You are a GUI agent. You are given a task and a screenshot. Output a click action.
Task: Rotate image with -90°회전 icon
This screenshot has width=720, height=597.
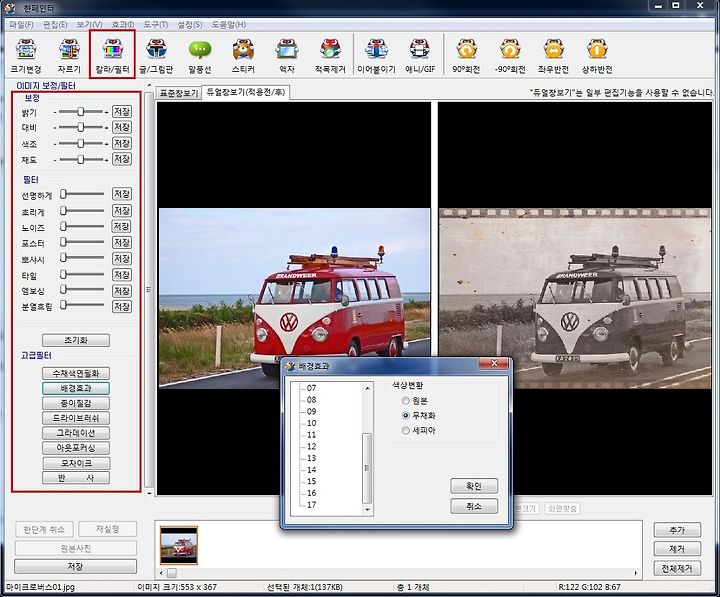tap(510, 56)
